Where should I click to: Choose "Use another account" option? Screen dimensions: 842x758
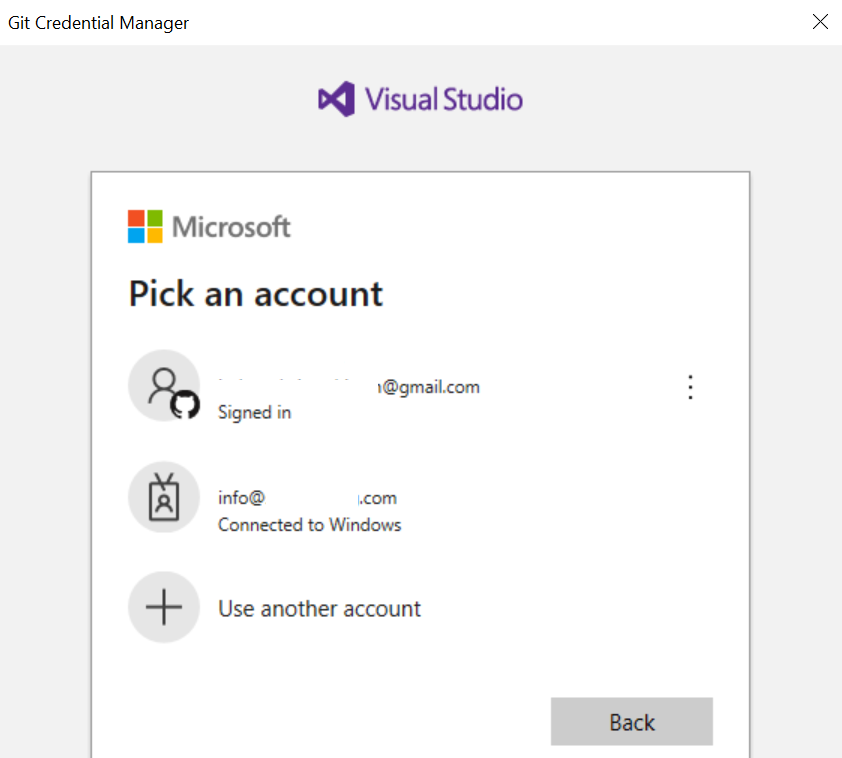point(319,609)
